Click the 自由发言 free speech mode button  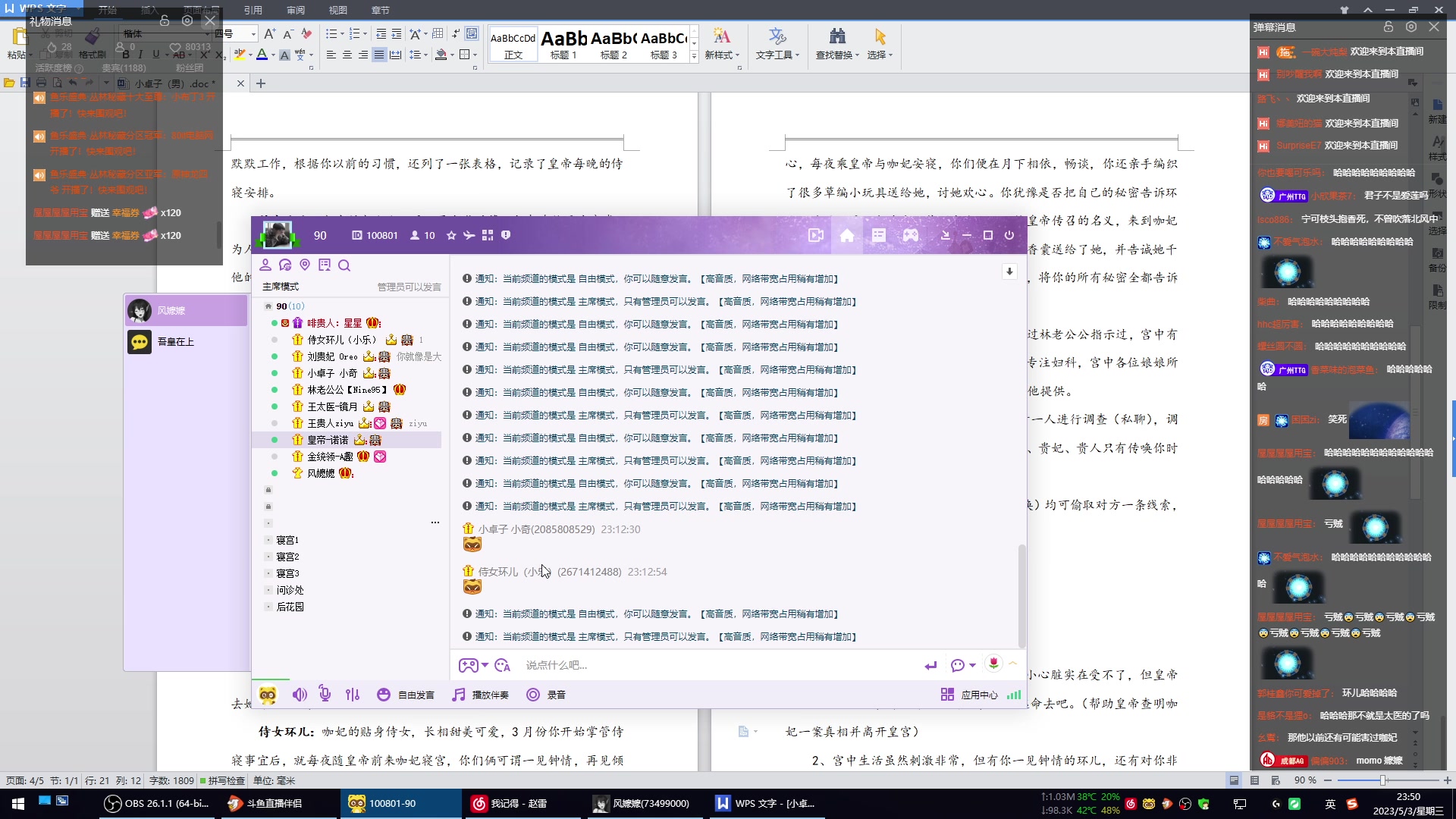tap(406, 695)
